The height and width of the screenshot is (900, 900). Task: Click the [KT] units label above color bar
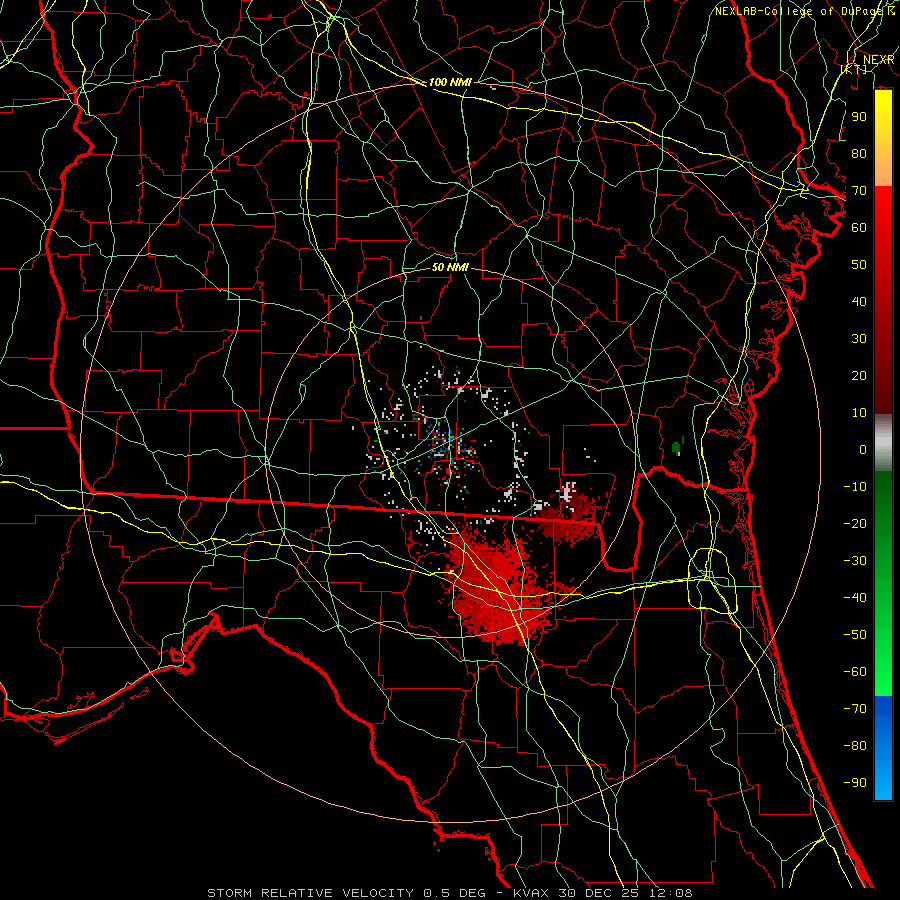coord(854,69)
